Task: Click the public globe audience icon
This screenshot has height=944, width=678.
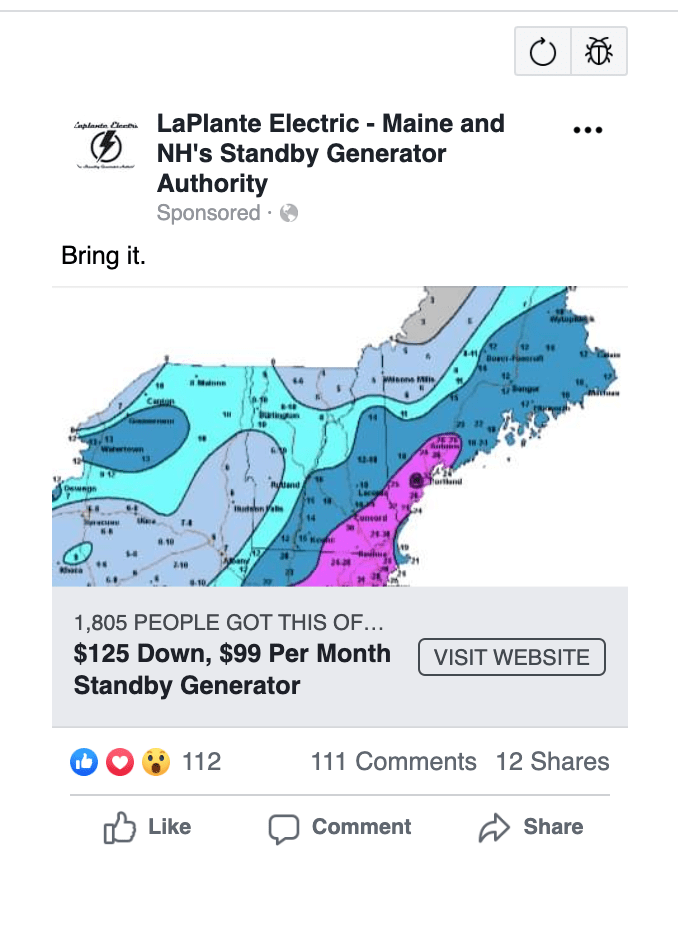Action: point(289,213)
